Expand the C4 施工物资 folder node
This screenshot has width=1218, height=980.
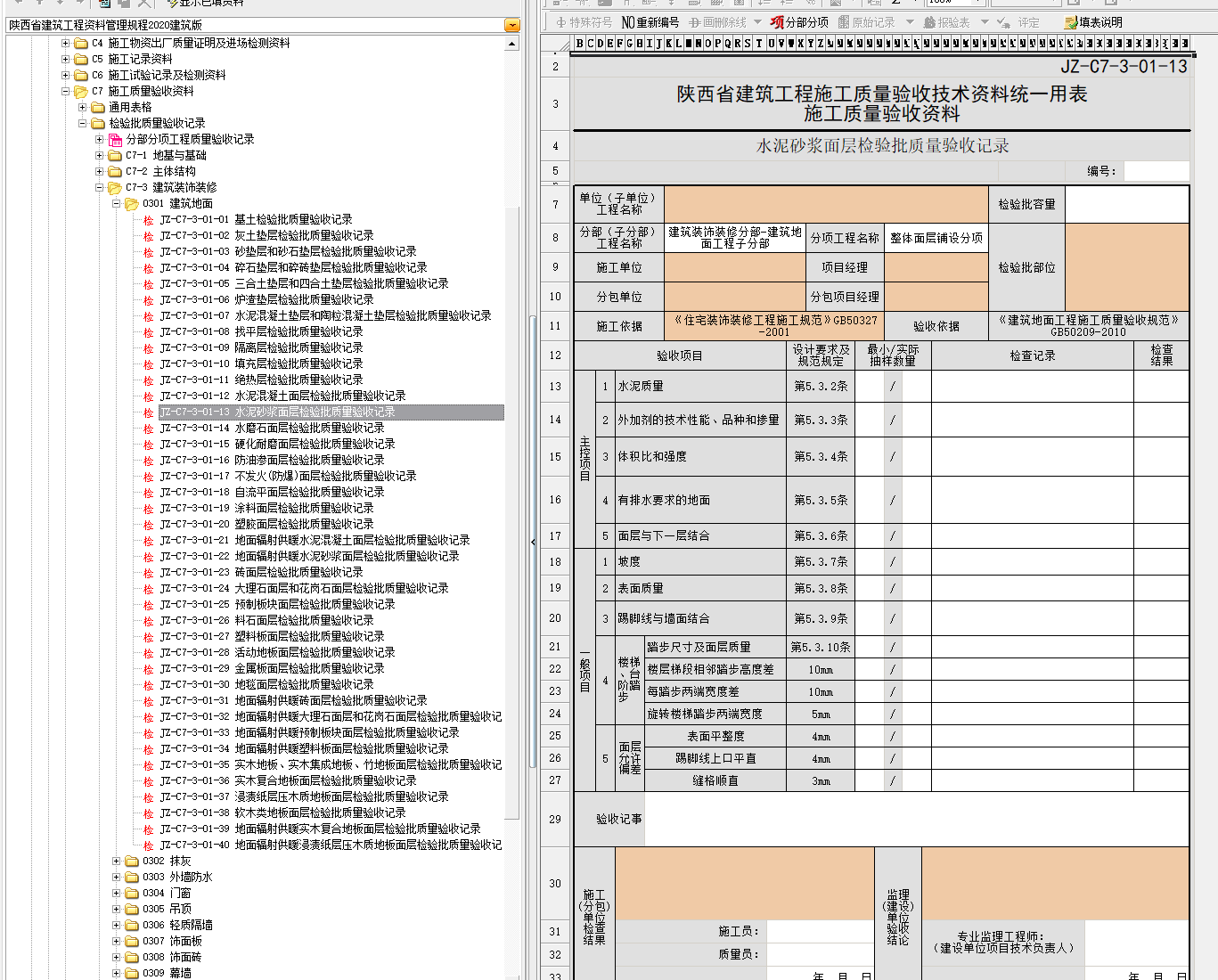(65, 43)
